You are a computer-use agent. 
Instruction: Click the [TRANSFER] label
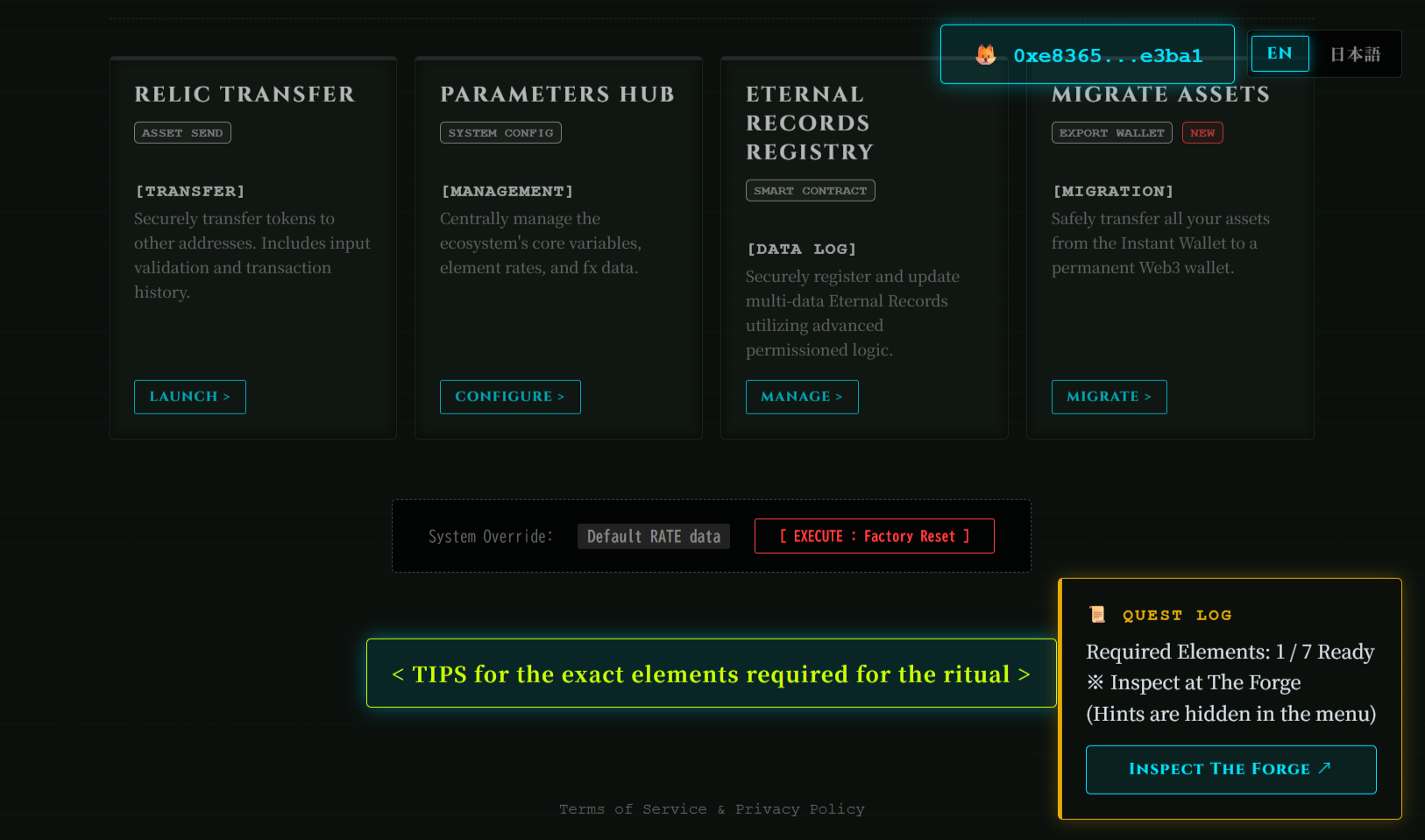point(190,191)
